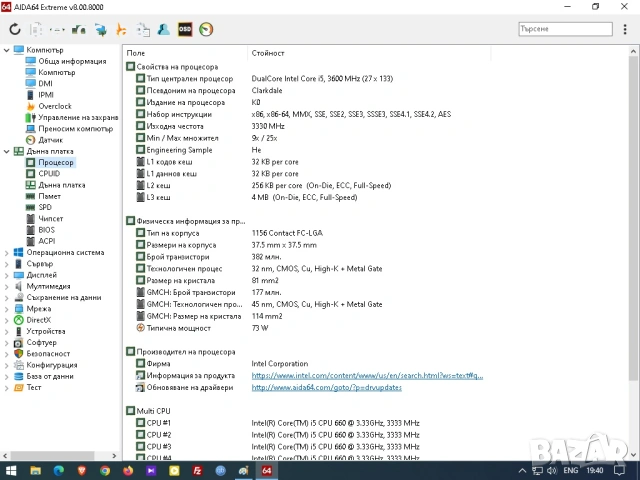Collapse the Дънна платка tree node
640x480 pixels.
(6, 151)
